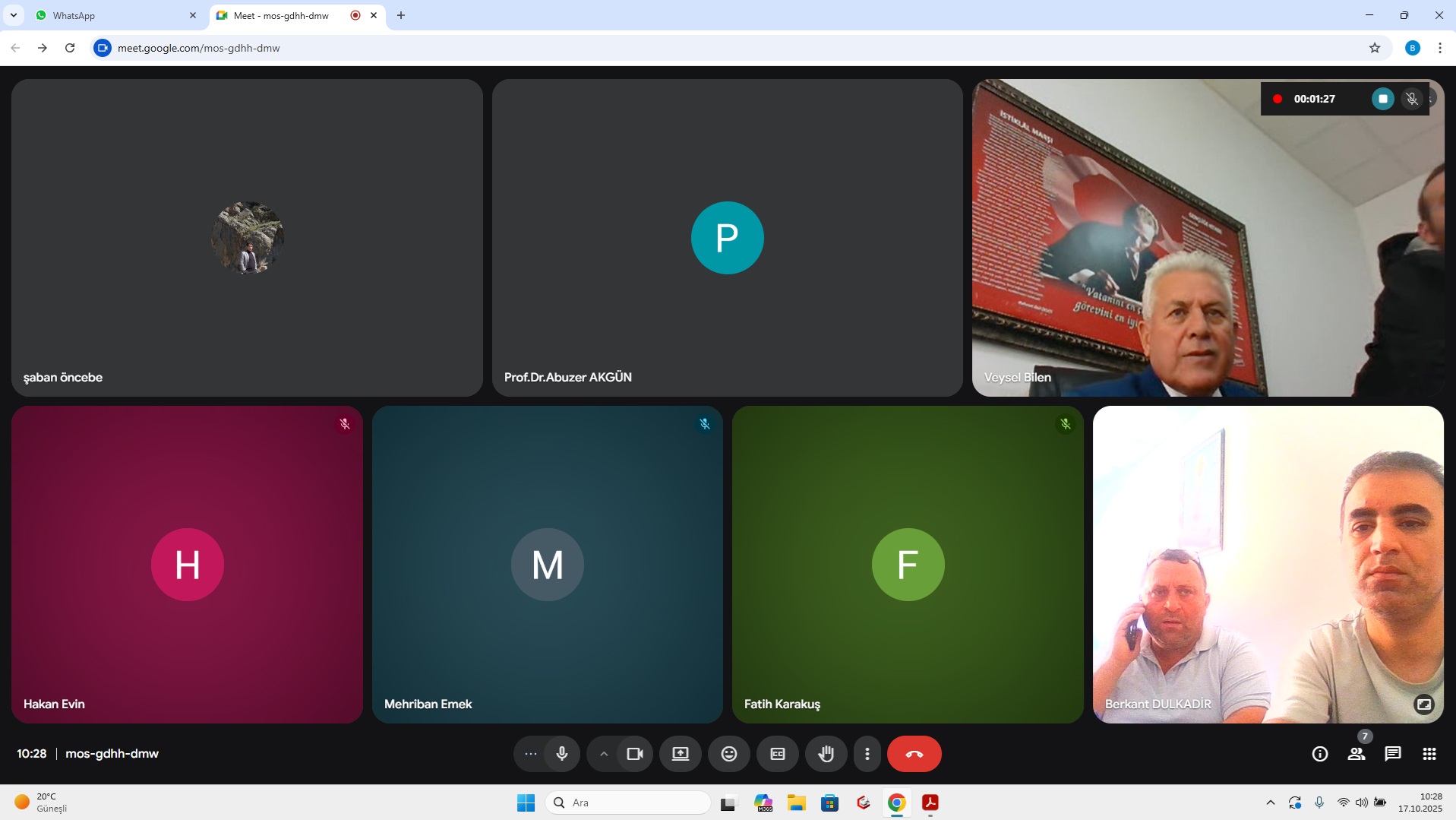Toggle the microphone in Meet toolbar
The height and width of the screenshot is (820, 1456).
[x=562, y=754]
